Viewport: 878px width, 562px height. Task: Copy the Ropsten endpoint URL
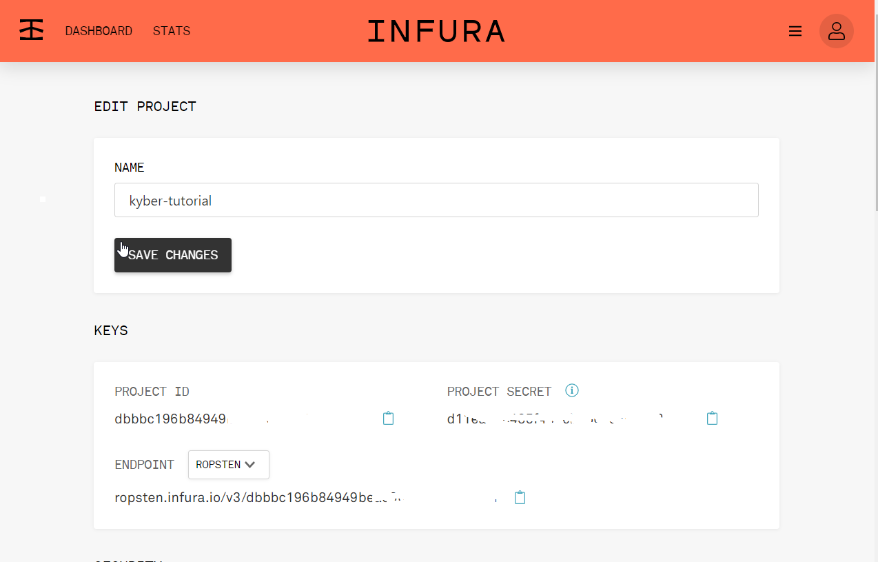click(x=519, y=497)
